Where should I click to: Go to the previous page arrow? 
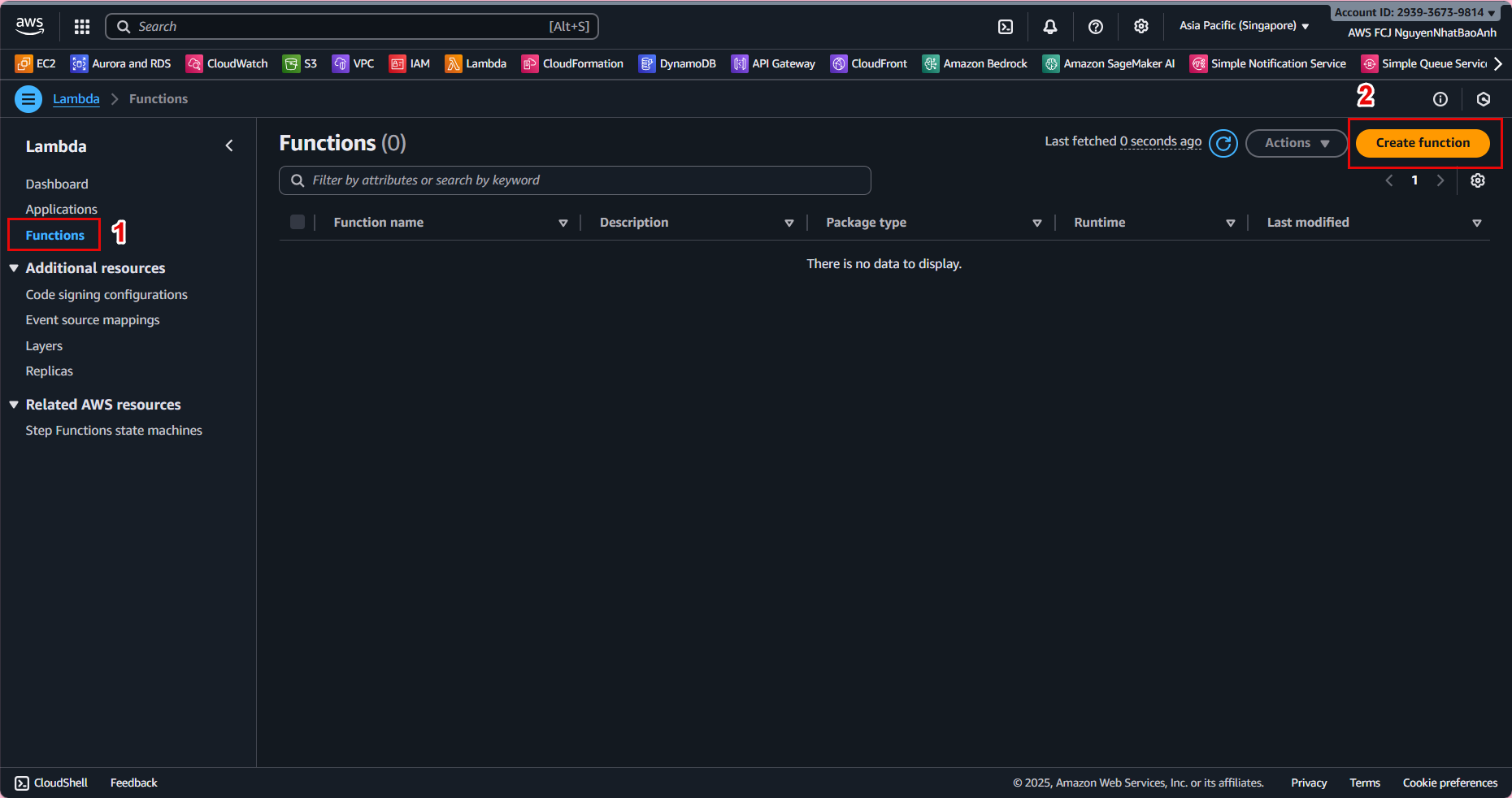click(1389, 180)
